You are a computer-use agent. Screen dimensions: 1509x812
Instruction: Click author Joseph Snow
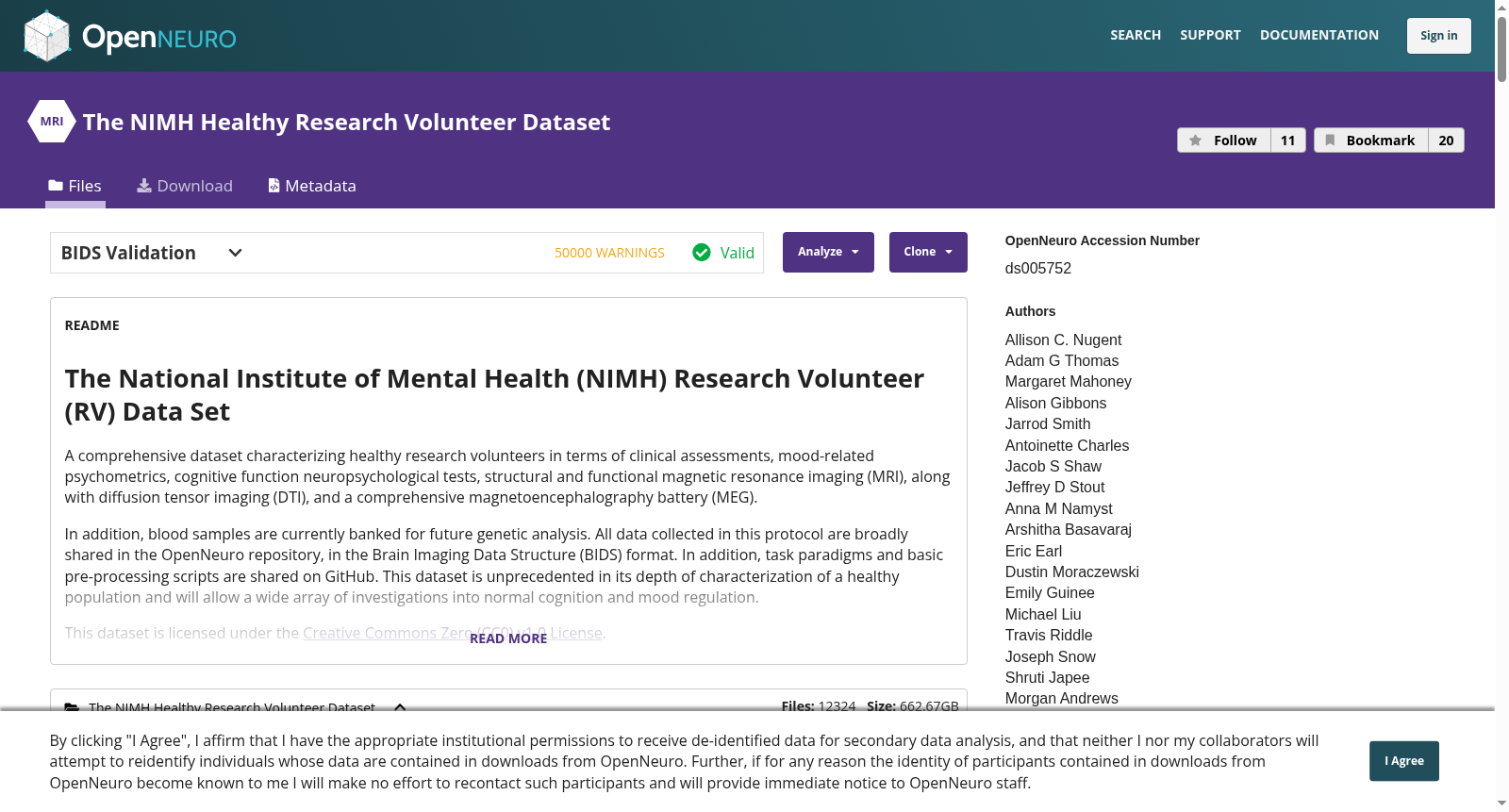point(1051,656)
